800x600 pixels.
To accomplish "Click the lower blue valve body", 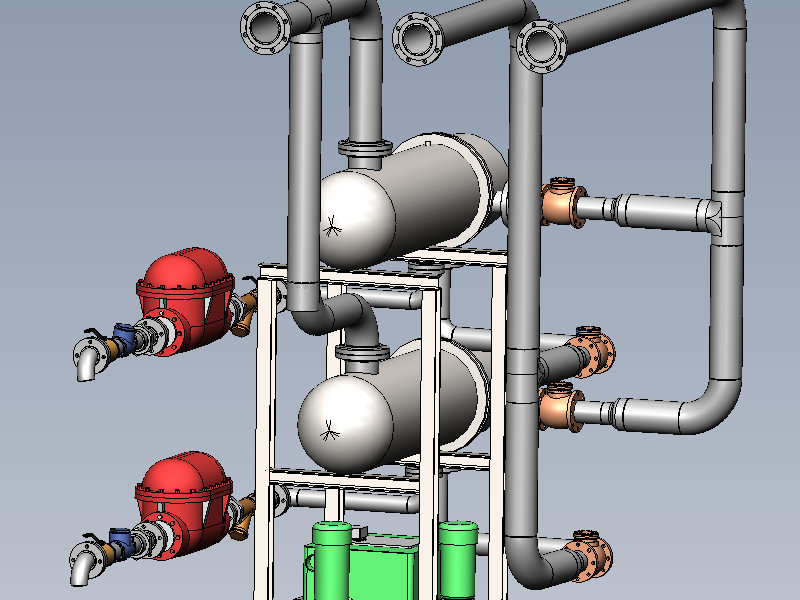I will (120, 544).
